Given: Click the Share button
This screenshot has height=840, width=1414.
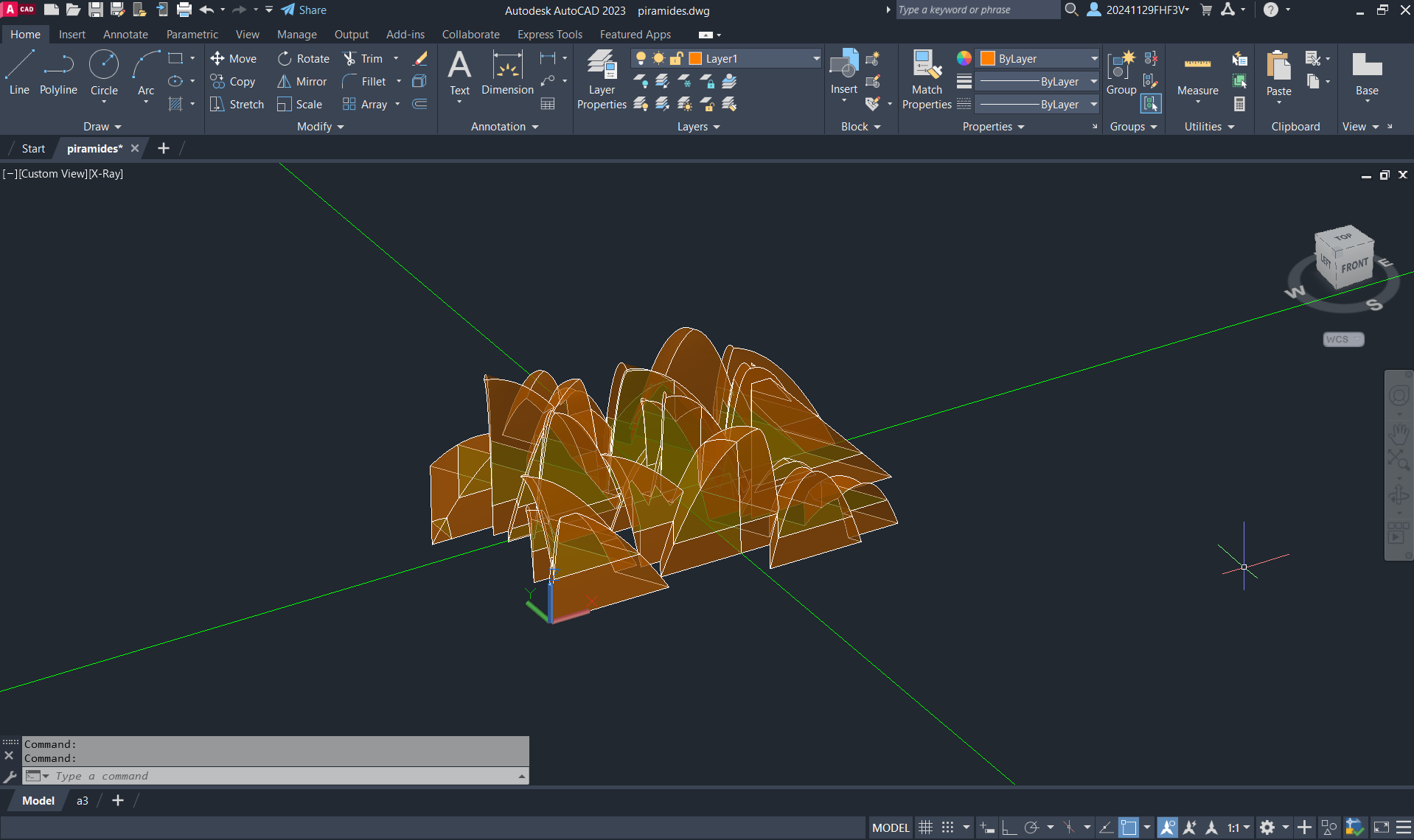Looking at the screenshot, I should (x=304, y=10).
